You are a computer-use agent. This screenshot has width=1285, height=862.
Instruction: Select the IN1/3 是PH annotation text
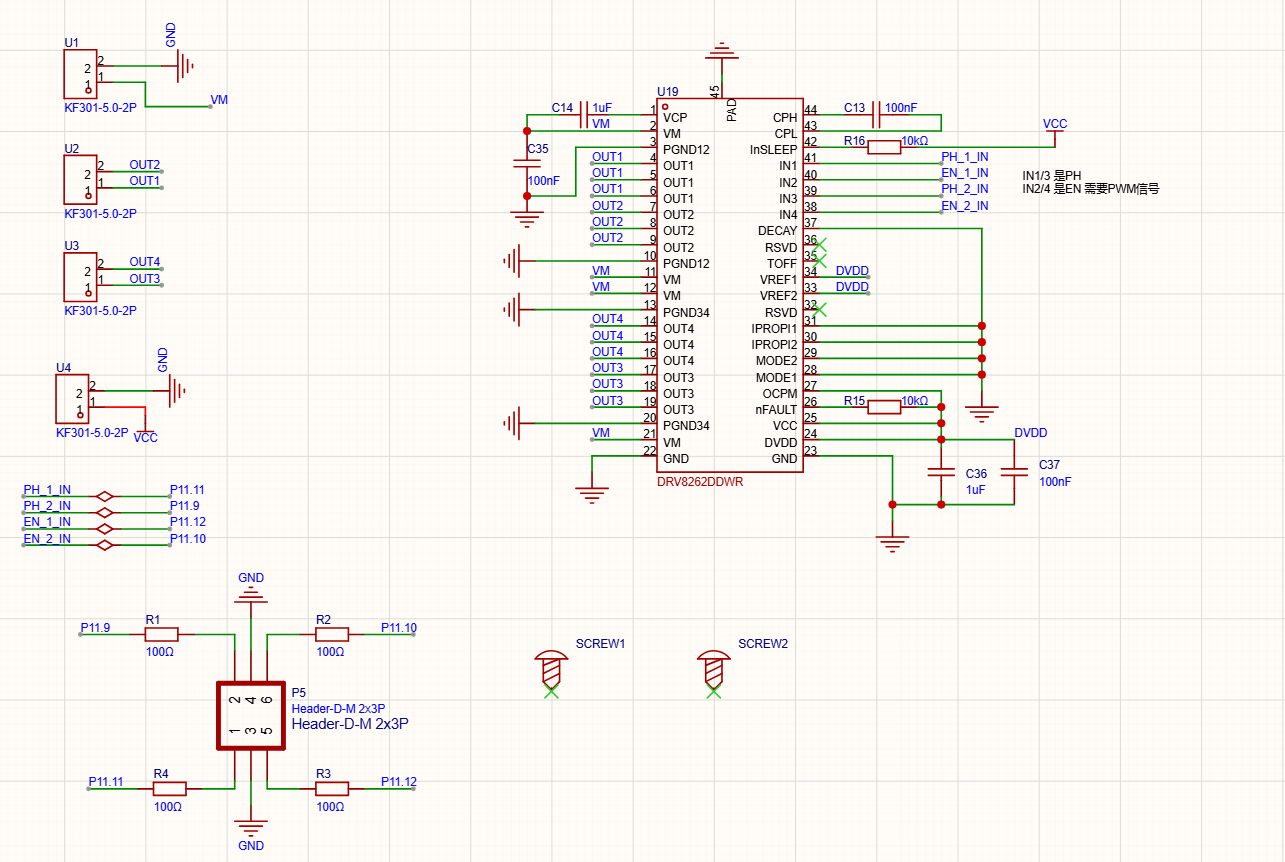(1052, 175)
